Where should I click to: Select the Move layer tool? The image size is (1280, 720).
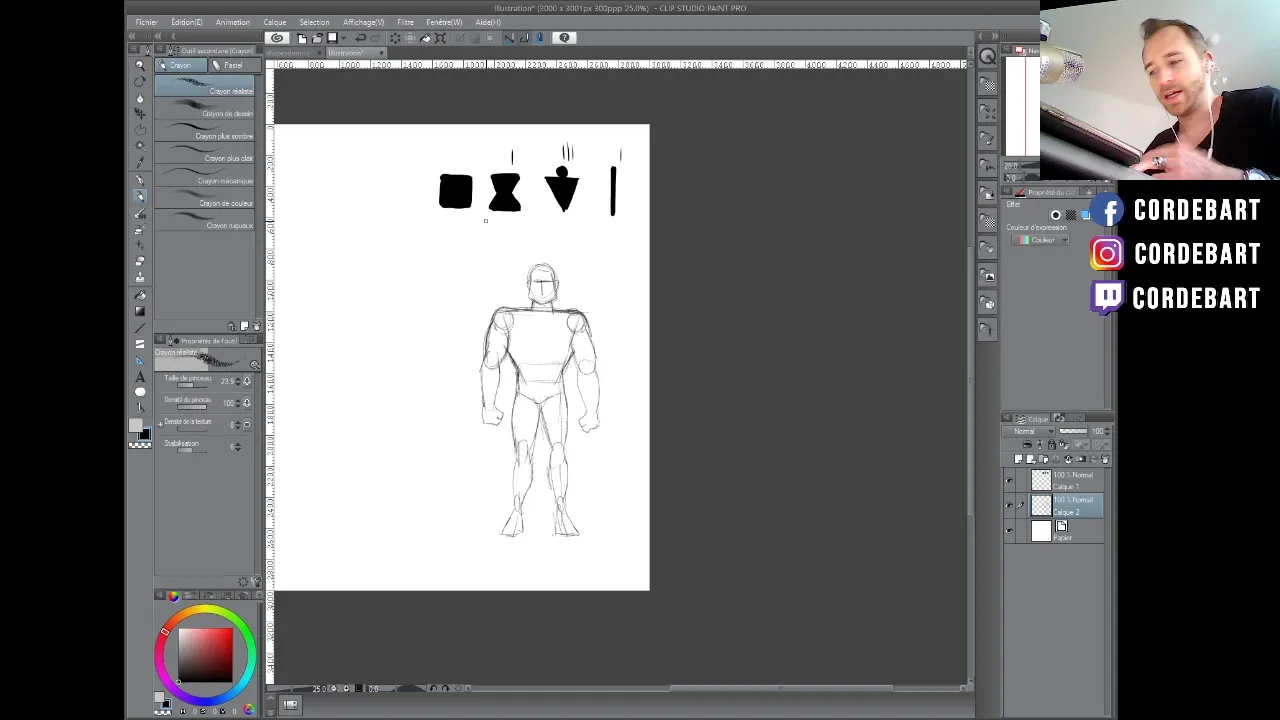coord(139,113)
